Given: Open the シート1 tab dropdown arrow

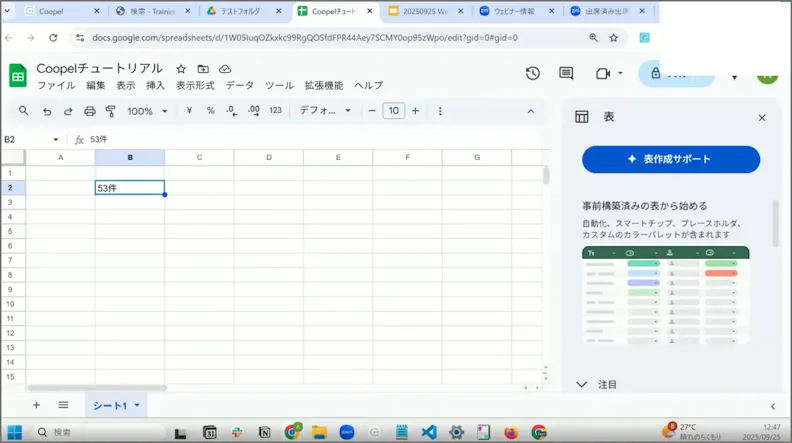Looking at the screenshot, I should point(137,406).
